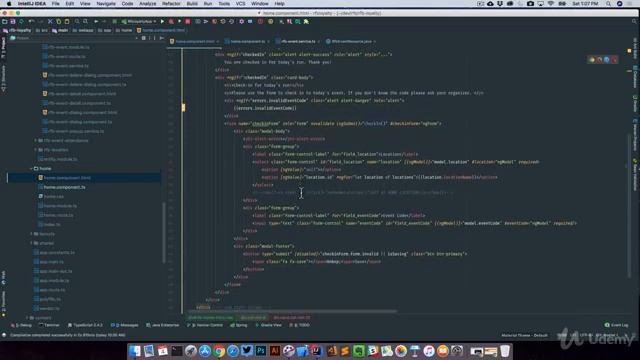Open the Messages tool window

pos(125,325)
